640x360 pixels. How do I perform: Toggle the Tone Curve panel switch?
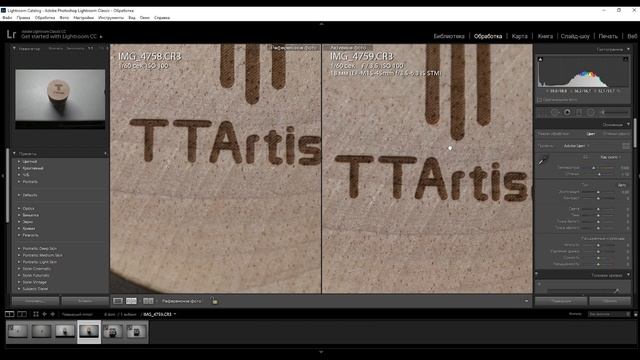(x=537, y=273)
